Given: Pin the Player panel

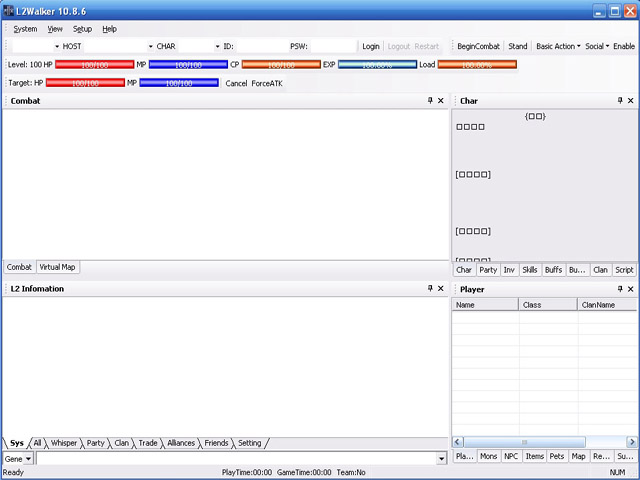Looking at the screenshot, I should tap(620, 289).
